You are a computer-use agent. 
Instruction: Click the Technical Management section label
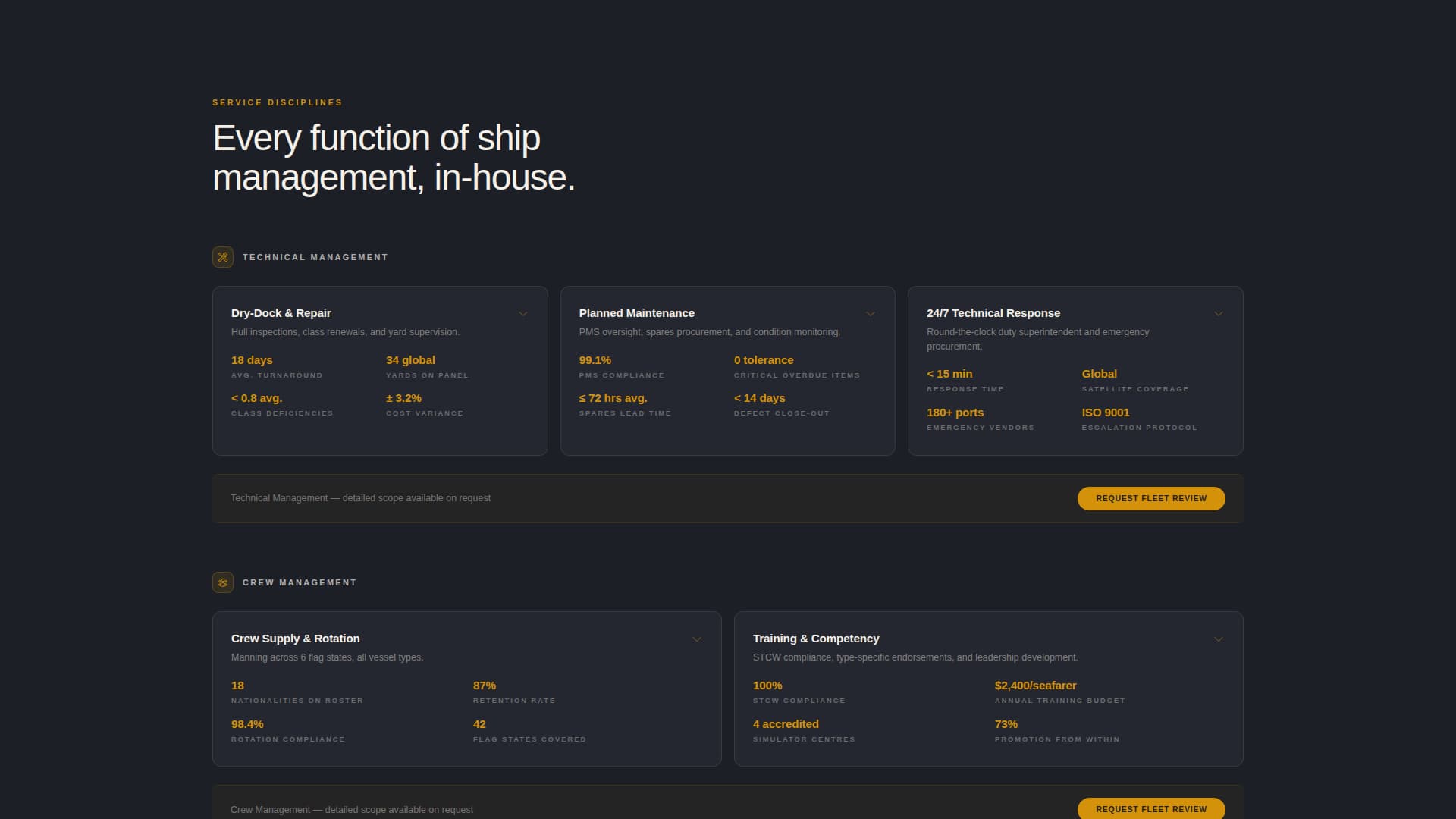[x=315, y=257]
